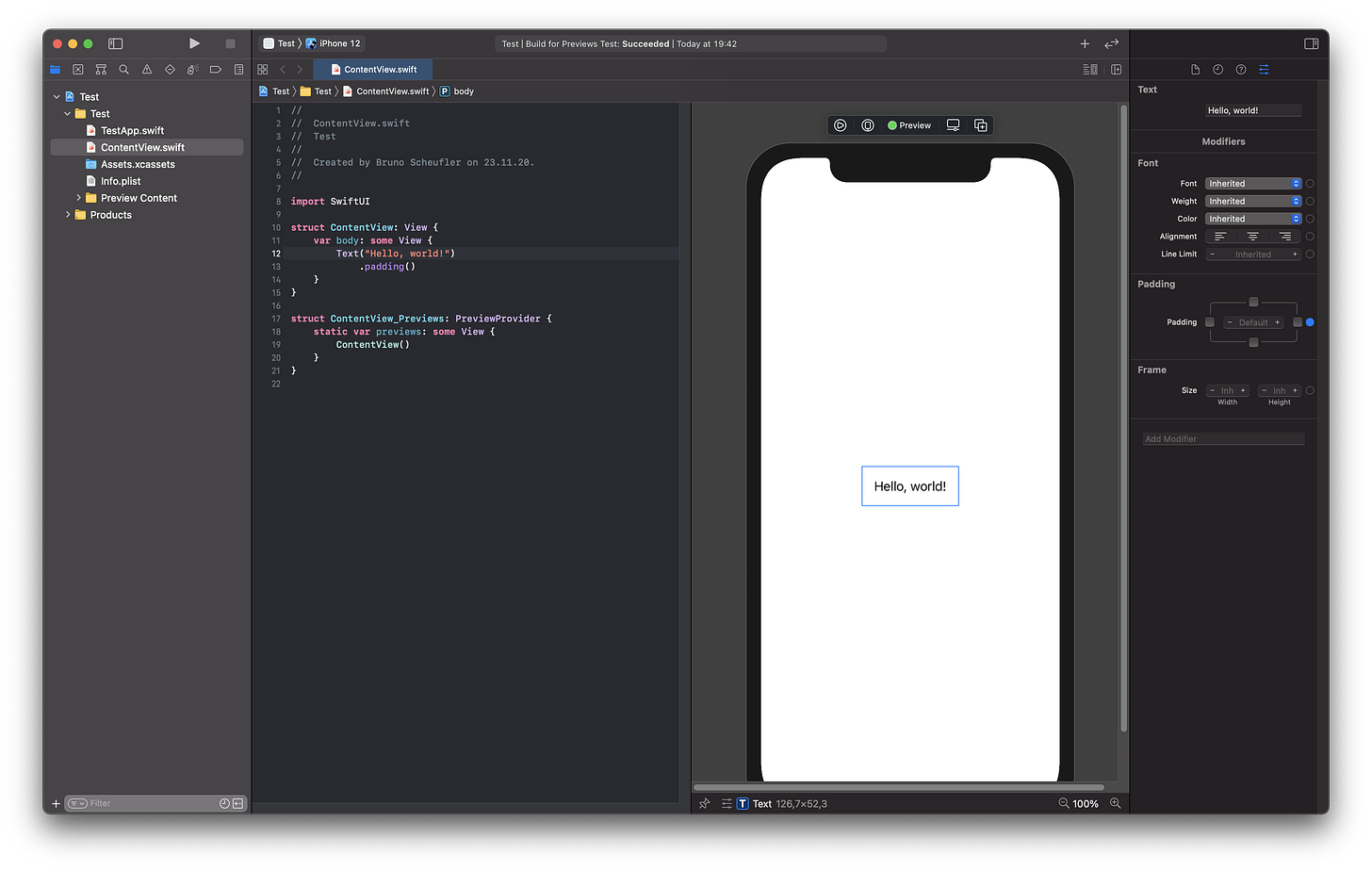Click the code review arrows button

(1112, 43)
